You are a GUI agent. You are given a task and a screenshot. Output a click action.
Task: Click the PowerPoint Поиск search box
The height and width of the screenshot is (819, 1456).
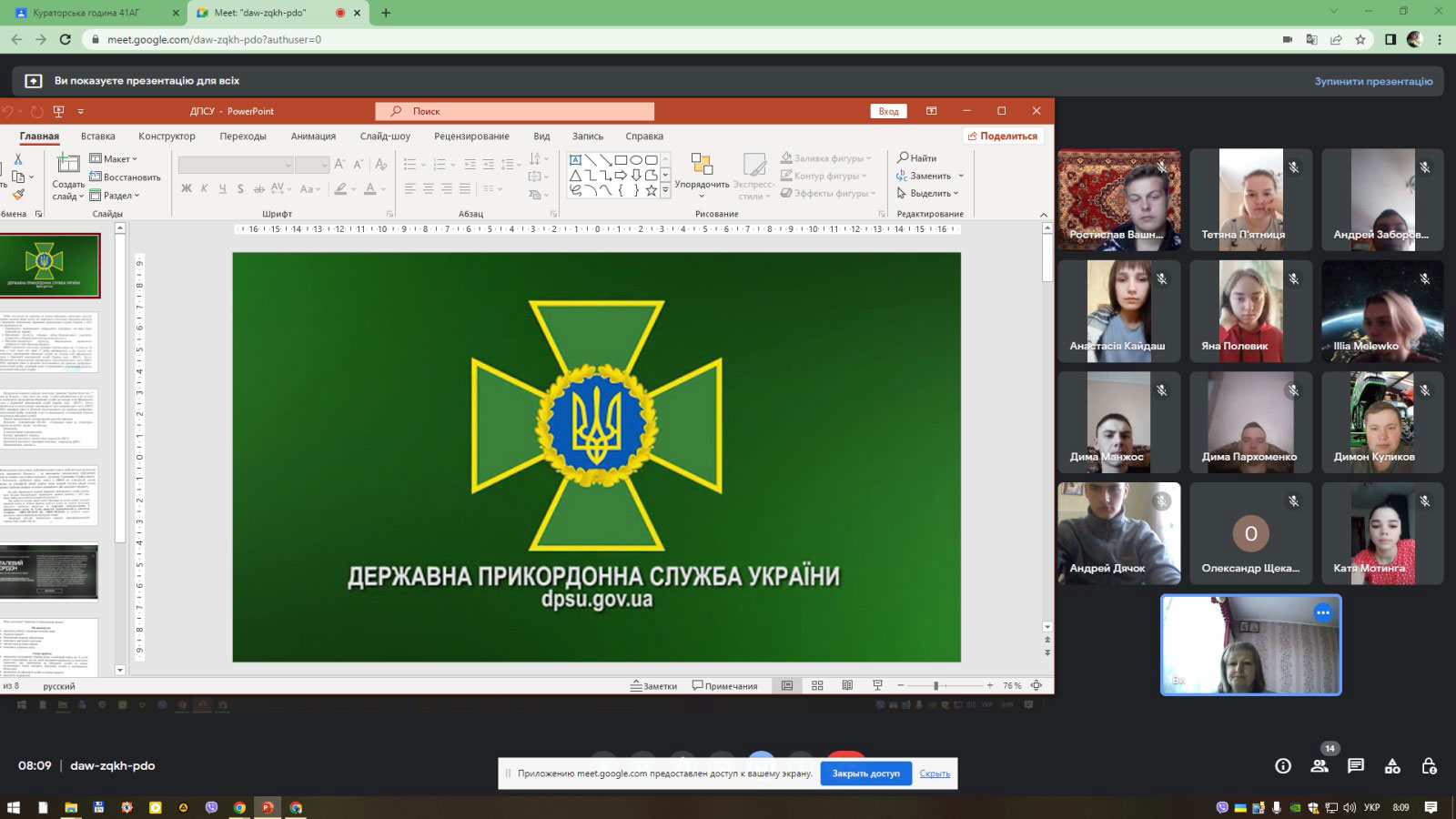click(x=515, y=111)
